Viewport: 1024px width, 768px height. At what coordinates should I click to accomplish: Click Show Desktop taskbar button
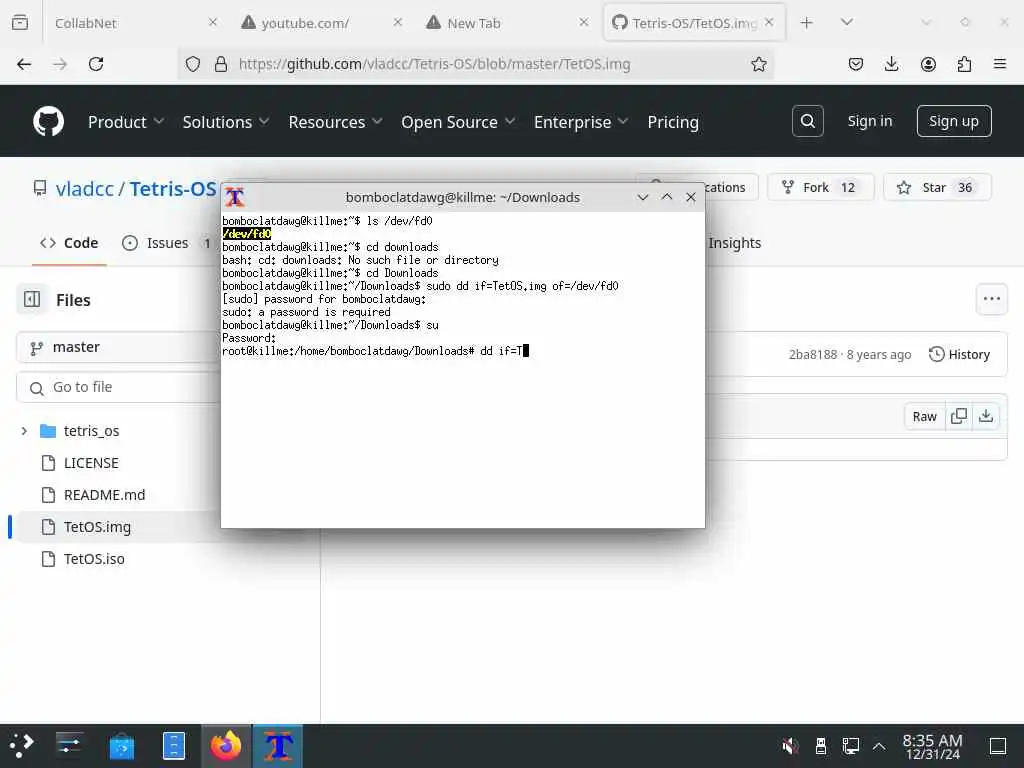[998, 746]
